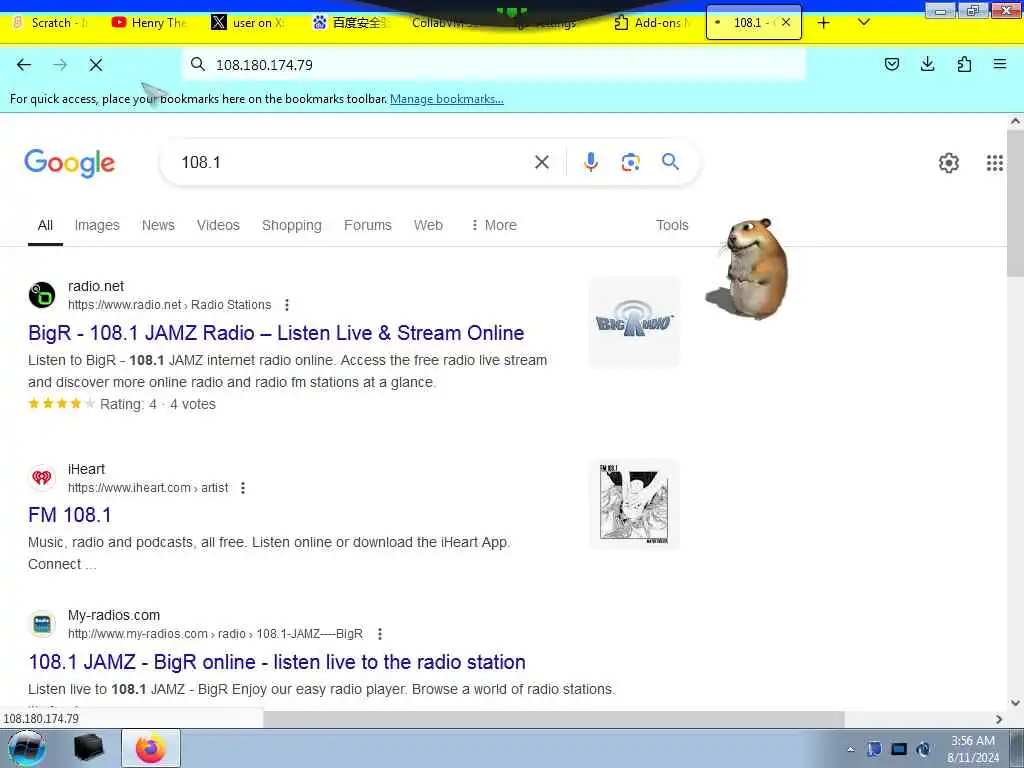Image resolution: width=1024 pixels, height=768 pixels.
Task: Open the Google apps grid
Action: coord(995,163)
